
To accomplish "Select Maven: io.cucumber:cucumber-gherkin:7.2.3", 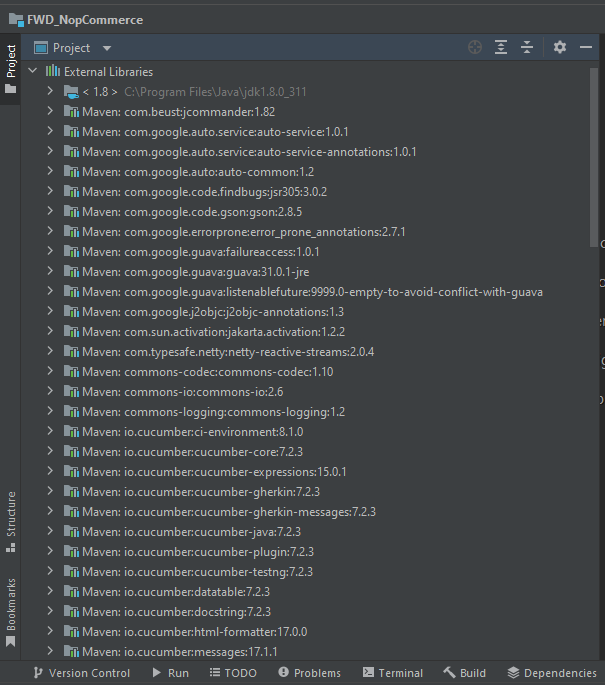I will (x=201, y=492).
